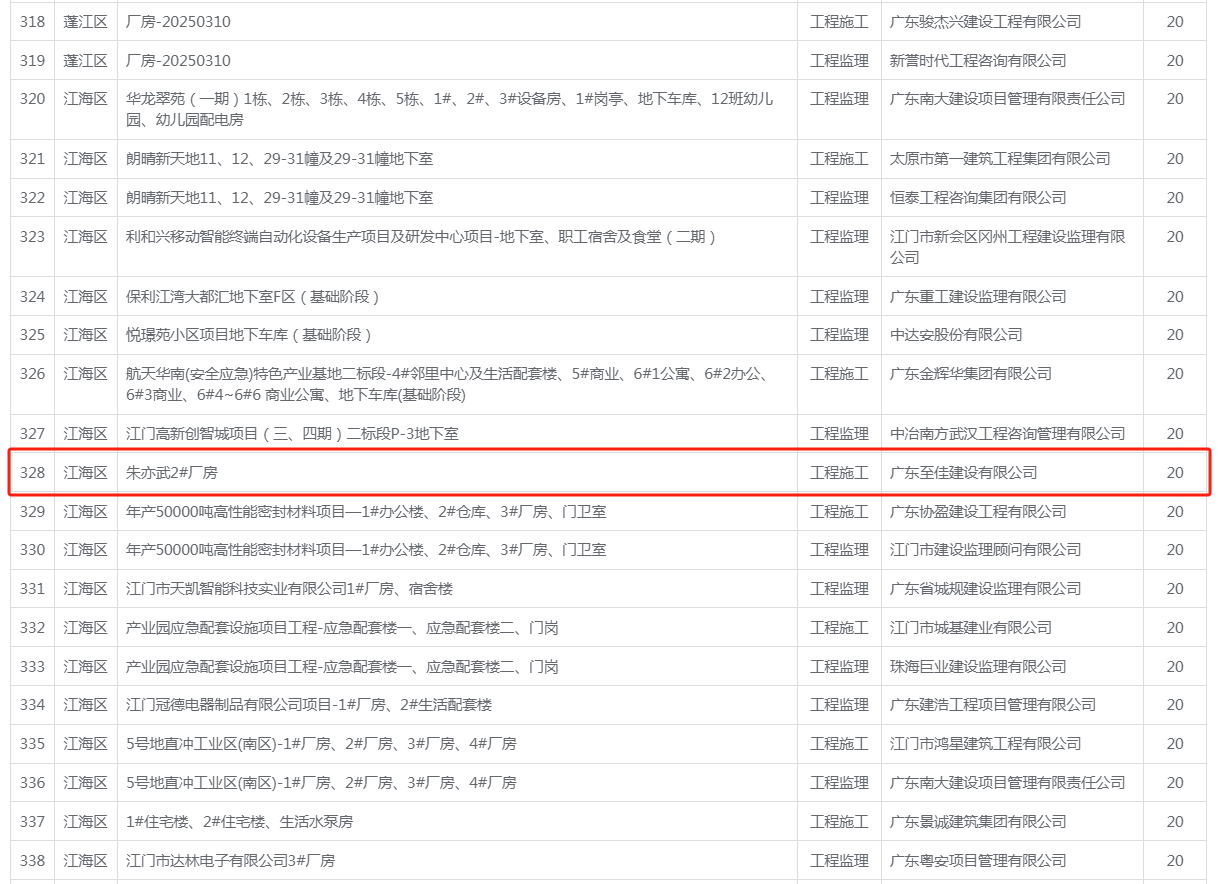Click company 江门市建设监理顾问有限公司

[985, 549]
